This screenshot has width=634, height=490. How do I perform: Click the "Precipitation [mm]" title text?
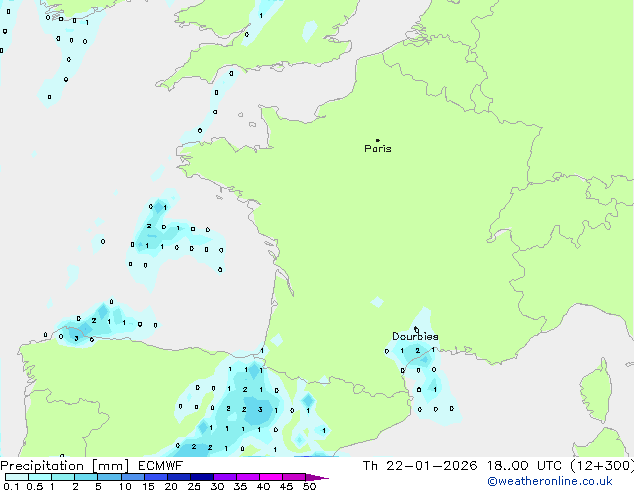pyautogui.click(x=65, y=466)
